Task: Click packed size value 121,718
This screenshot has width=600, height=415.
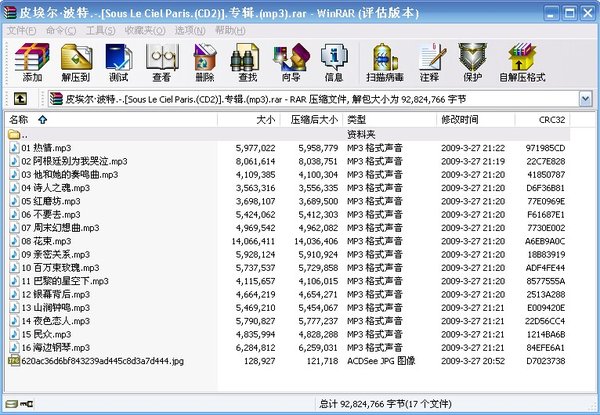Action: pyautogui.click(x=322, y=361)
